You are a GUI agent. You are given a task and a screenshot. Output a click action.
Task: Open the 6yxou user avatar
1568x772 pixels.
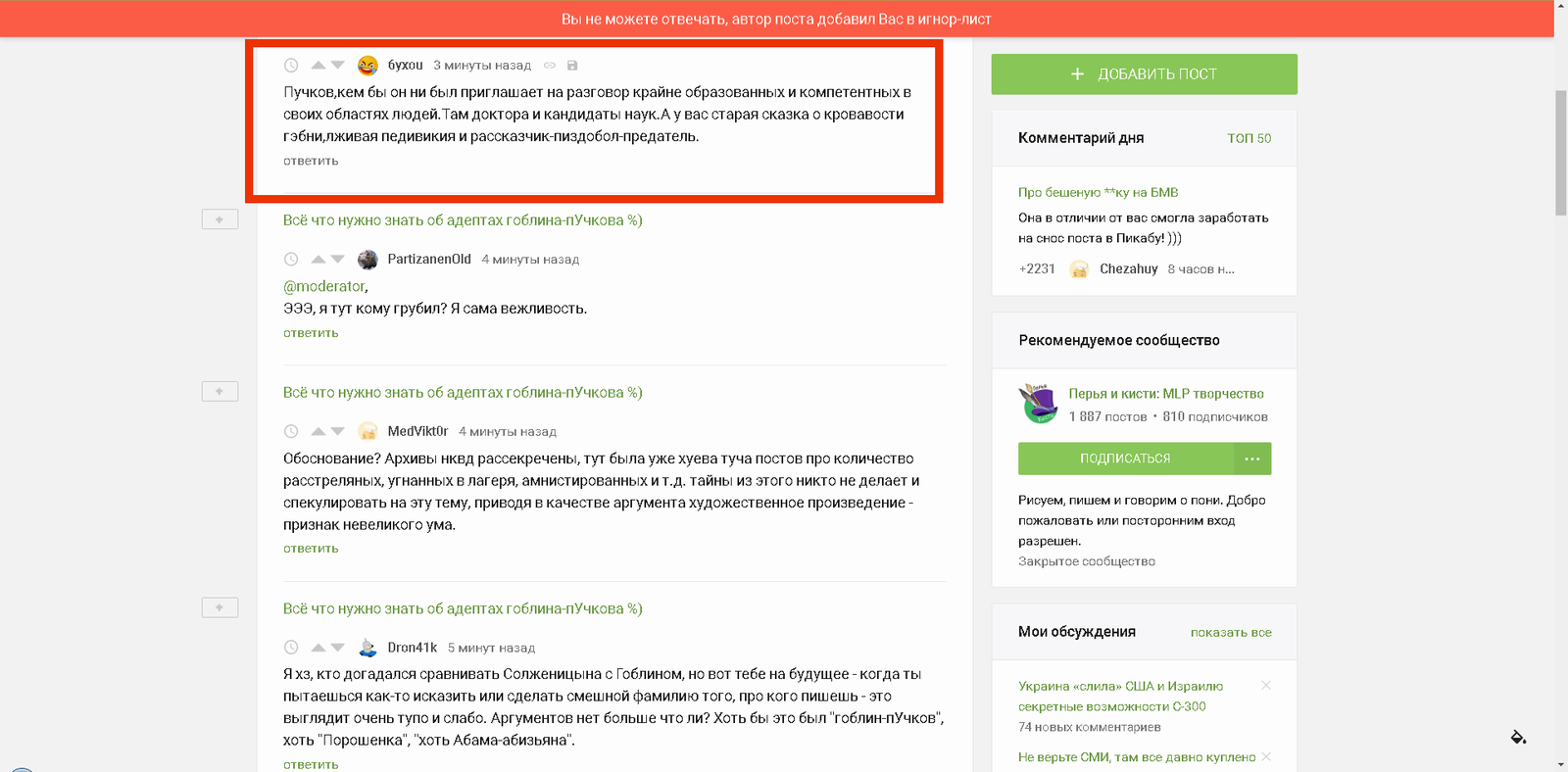coord(367,66)
